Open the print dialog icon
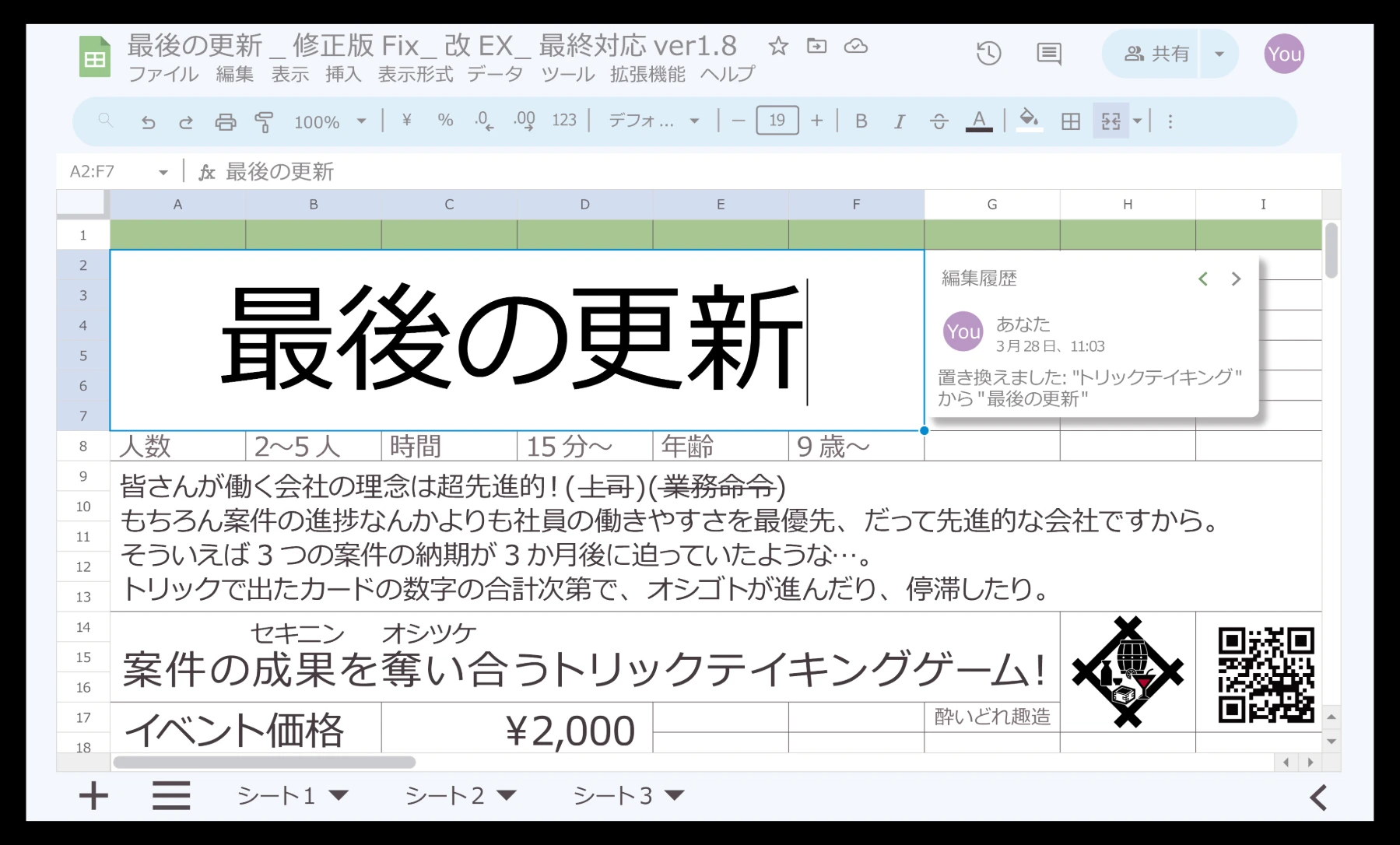Screen dimensions: 1400x845 [226, 121]
